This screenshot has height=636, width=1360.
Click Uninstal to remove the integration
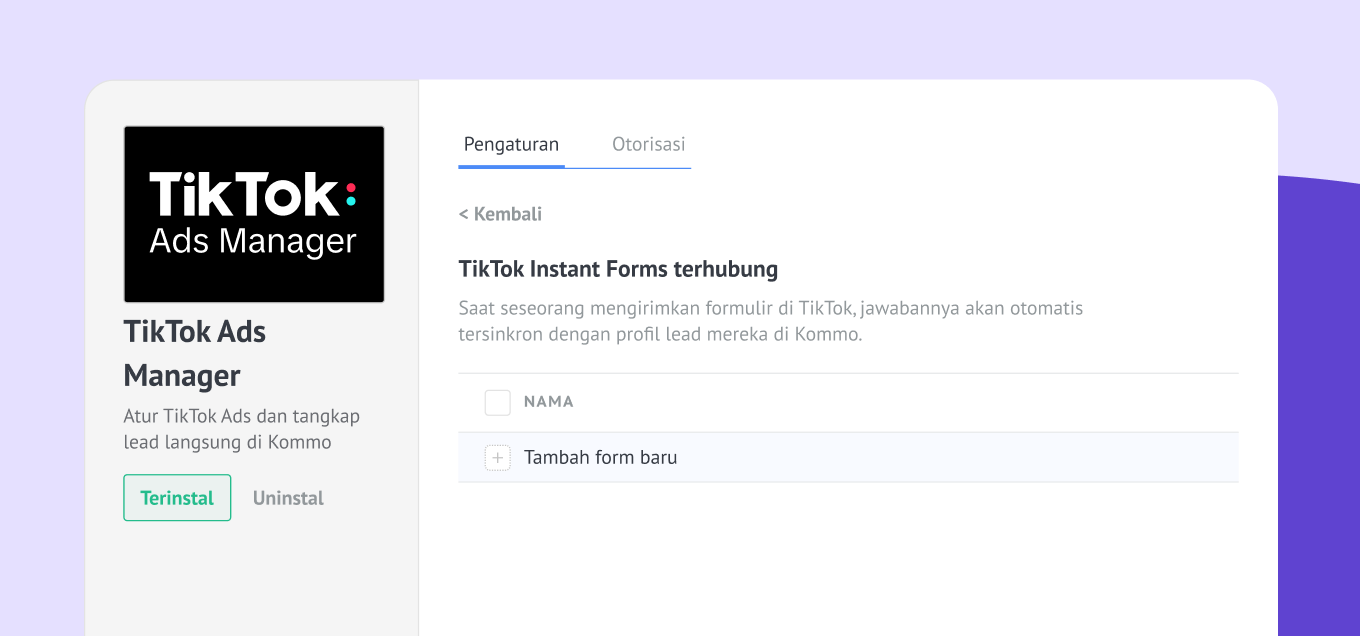[x=288, y=498]
